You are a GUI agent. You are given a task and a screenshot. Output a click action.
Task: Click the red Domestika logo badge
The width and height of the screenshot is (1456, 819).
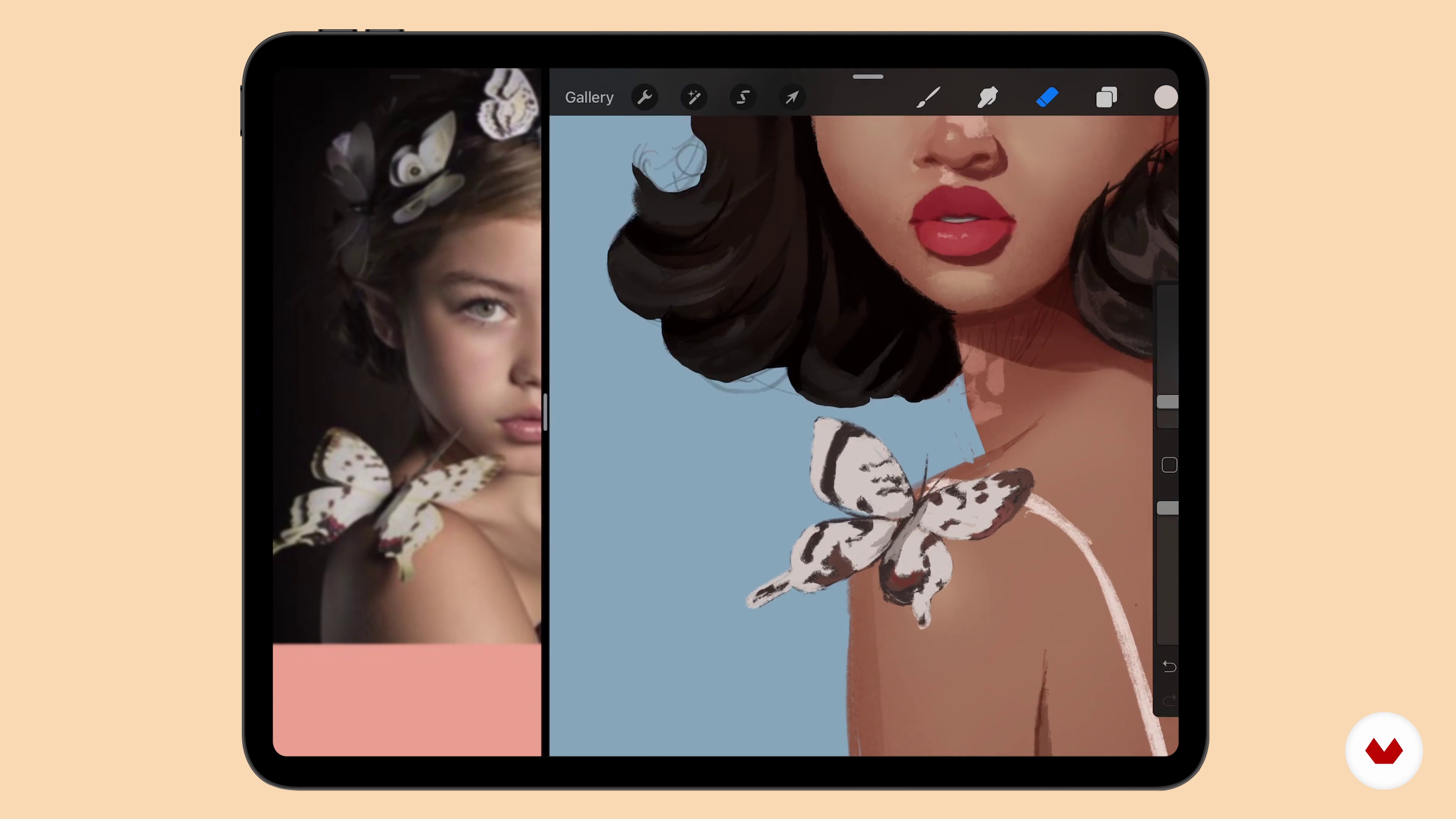click(1384, 751)
